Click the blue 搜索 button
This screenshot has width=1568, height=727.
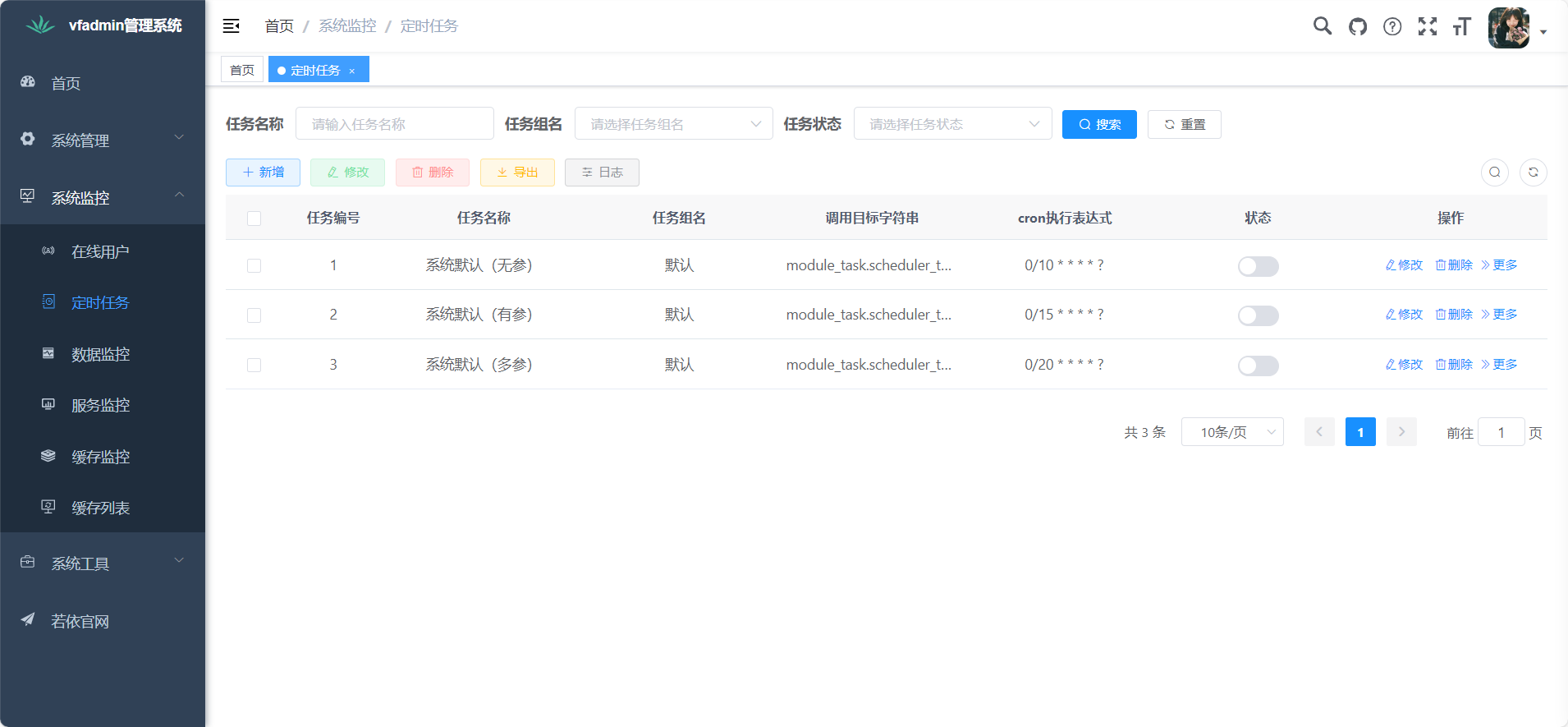(x=1098, y=125)
